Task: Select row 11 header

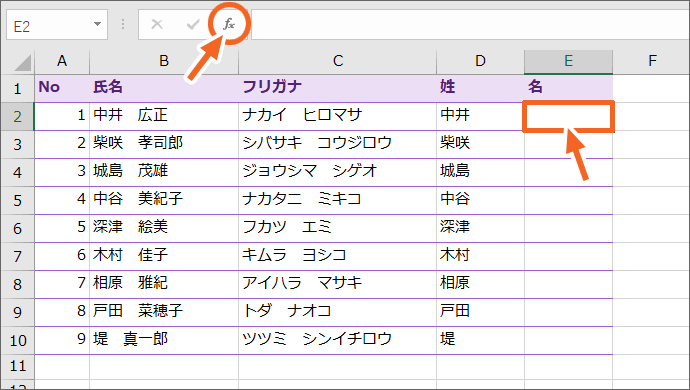Action: [x=18, y=366]
